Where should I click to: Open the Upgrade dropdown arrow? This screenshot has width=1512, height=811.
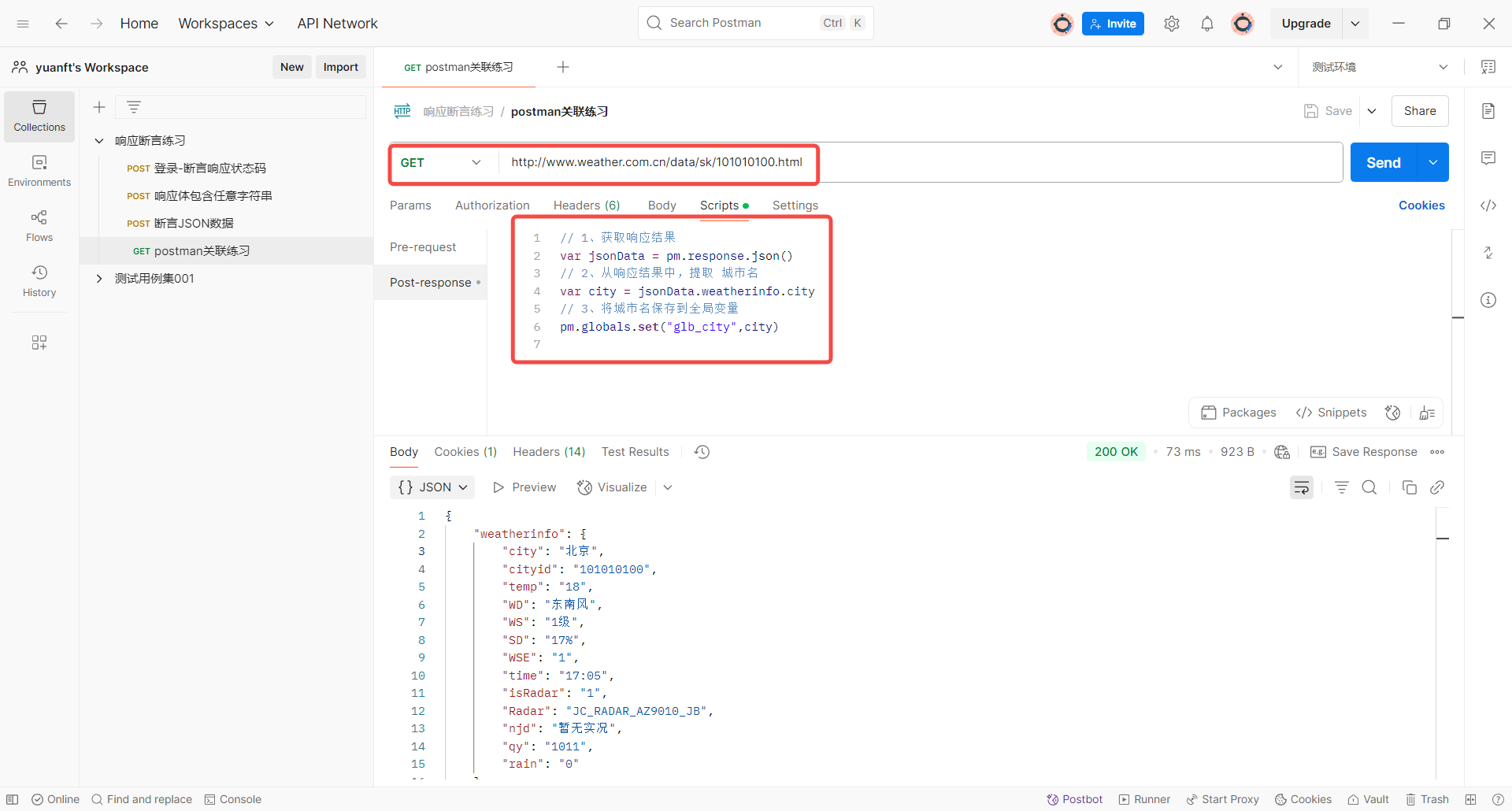coord(1355,24)
